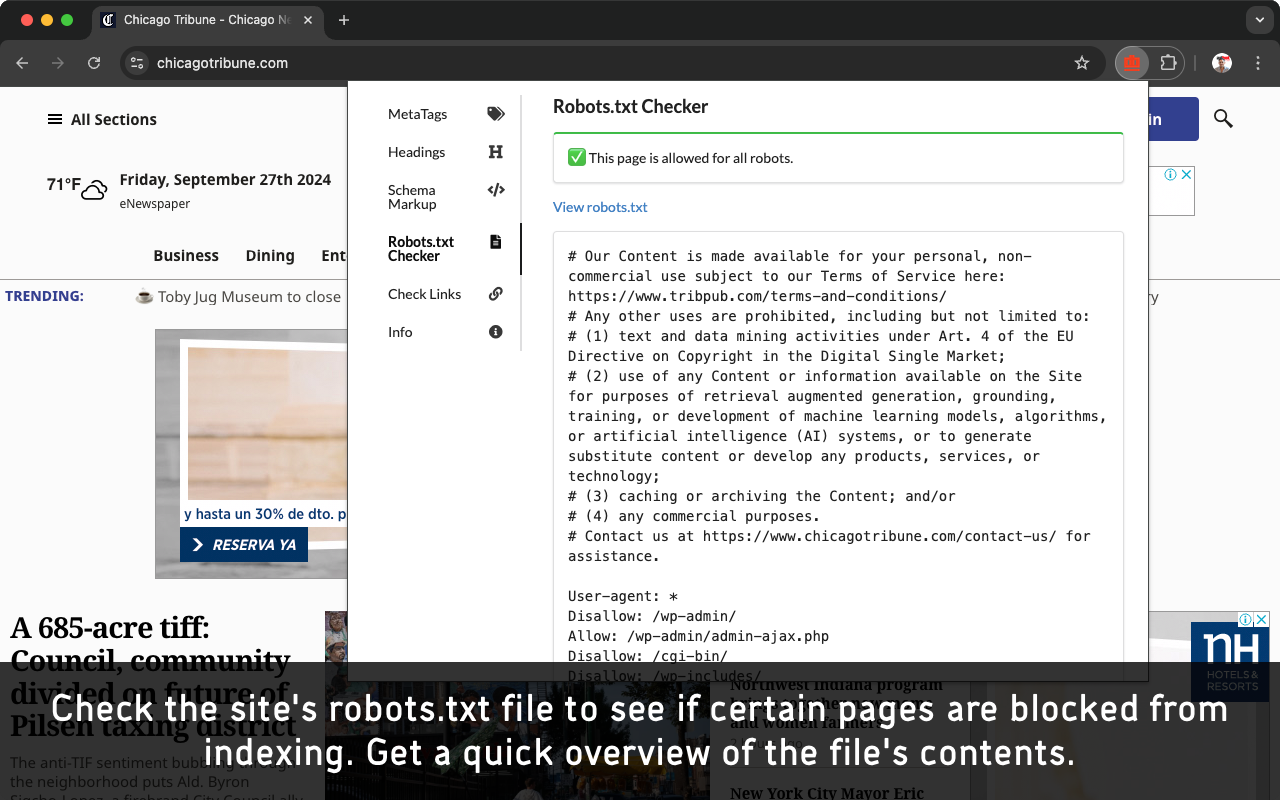Bookmark the page with the star icon

(x=1081, y=62)
